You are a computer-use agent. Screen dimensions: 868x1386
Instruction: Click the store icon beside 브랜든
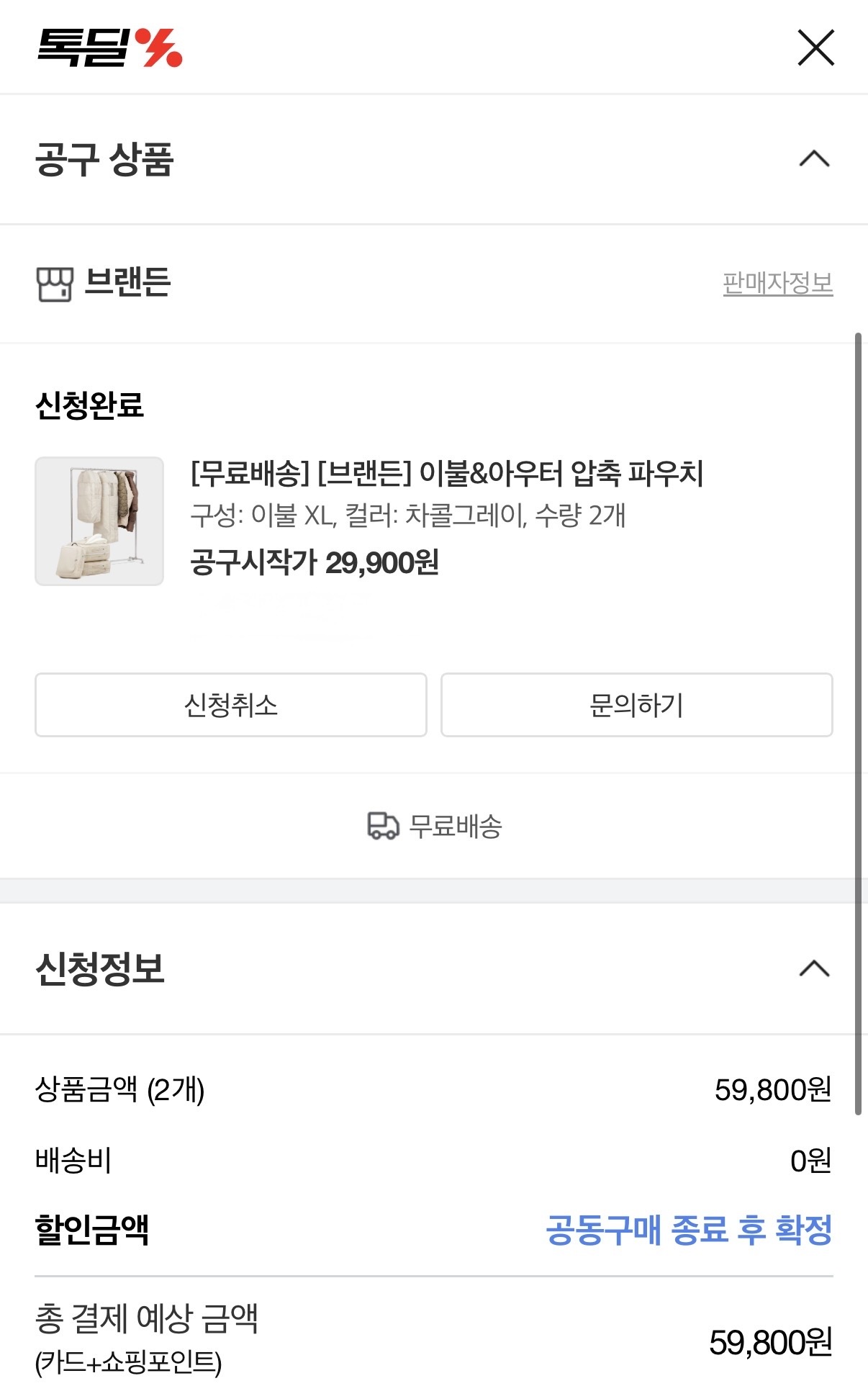55,284
